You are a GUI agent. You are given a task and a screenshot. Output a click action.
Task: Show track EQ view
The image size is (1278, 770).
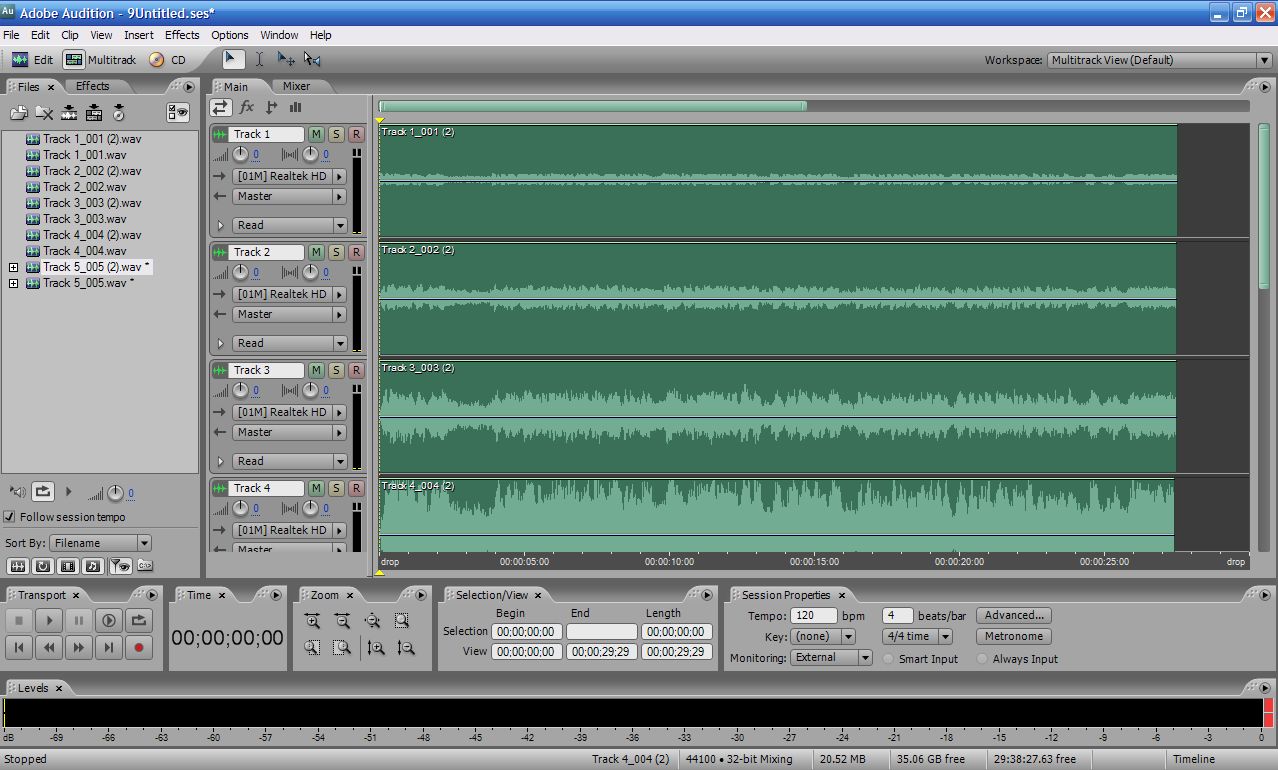[x=296, y=107]
